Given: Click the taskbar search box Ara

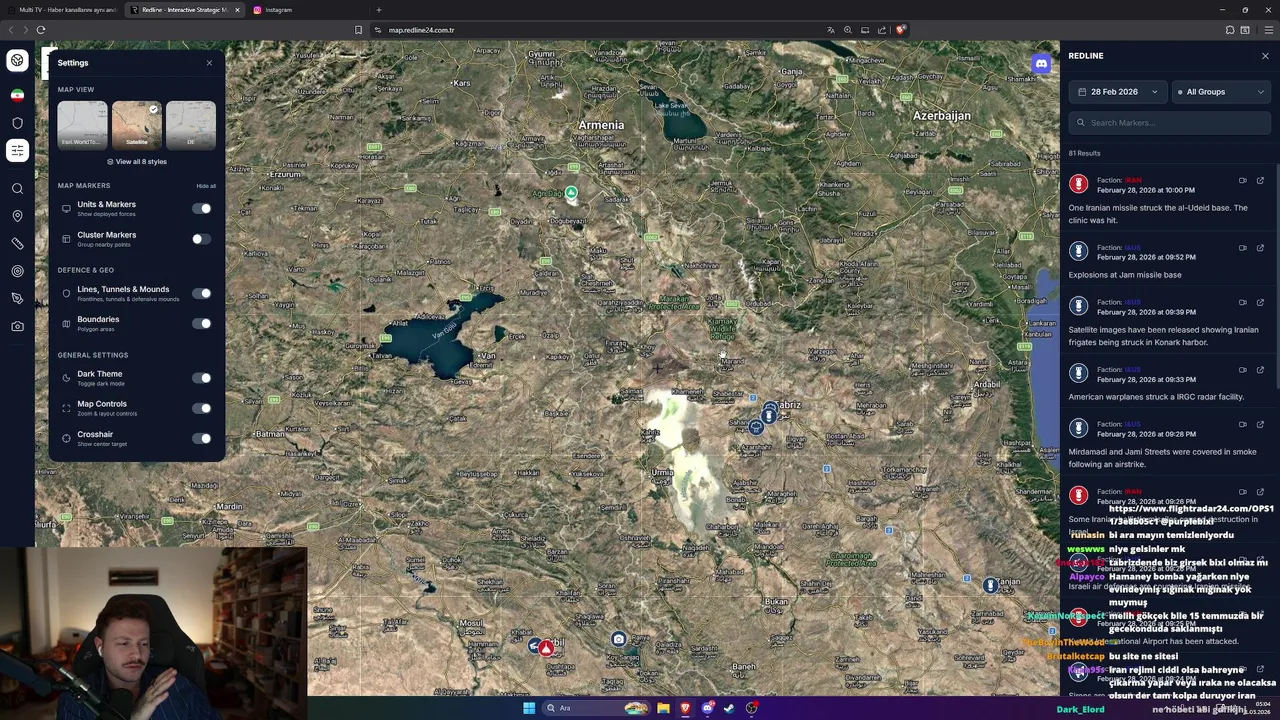Looking at the screenshot, I should (596, 708).
